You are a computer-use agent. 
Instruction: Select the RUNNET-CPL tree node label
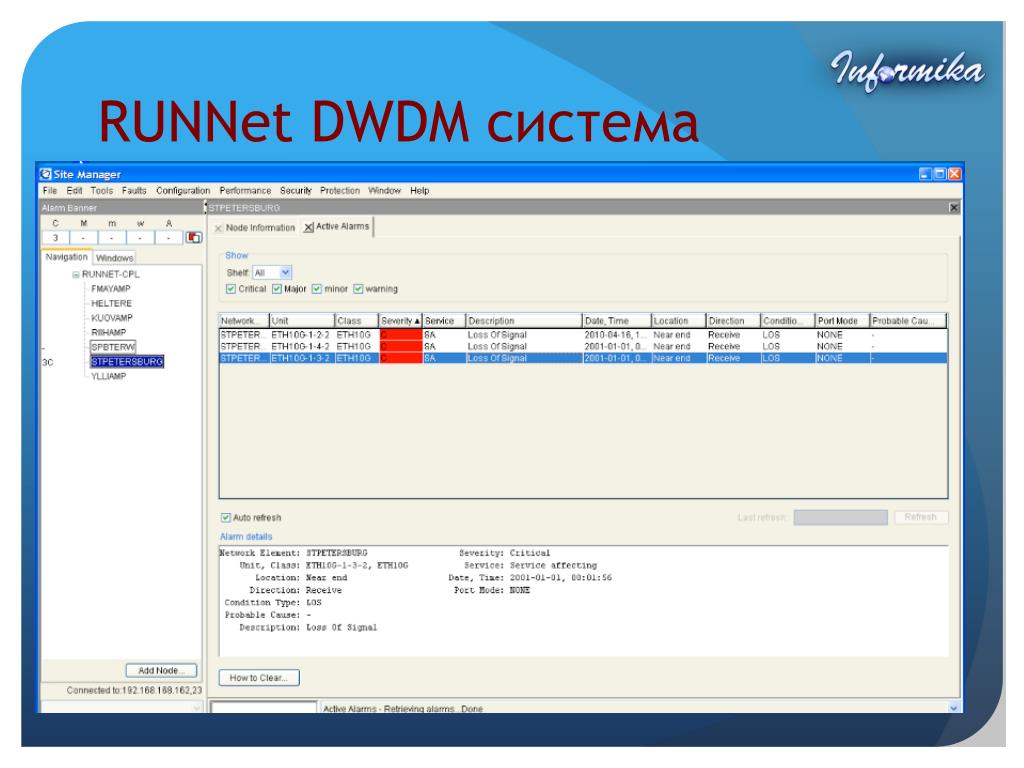pos(110,274)
